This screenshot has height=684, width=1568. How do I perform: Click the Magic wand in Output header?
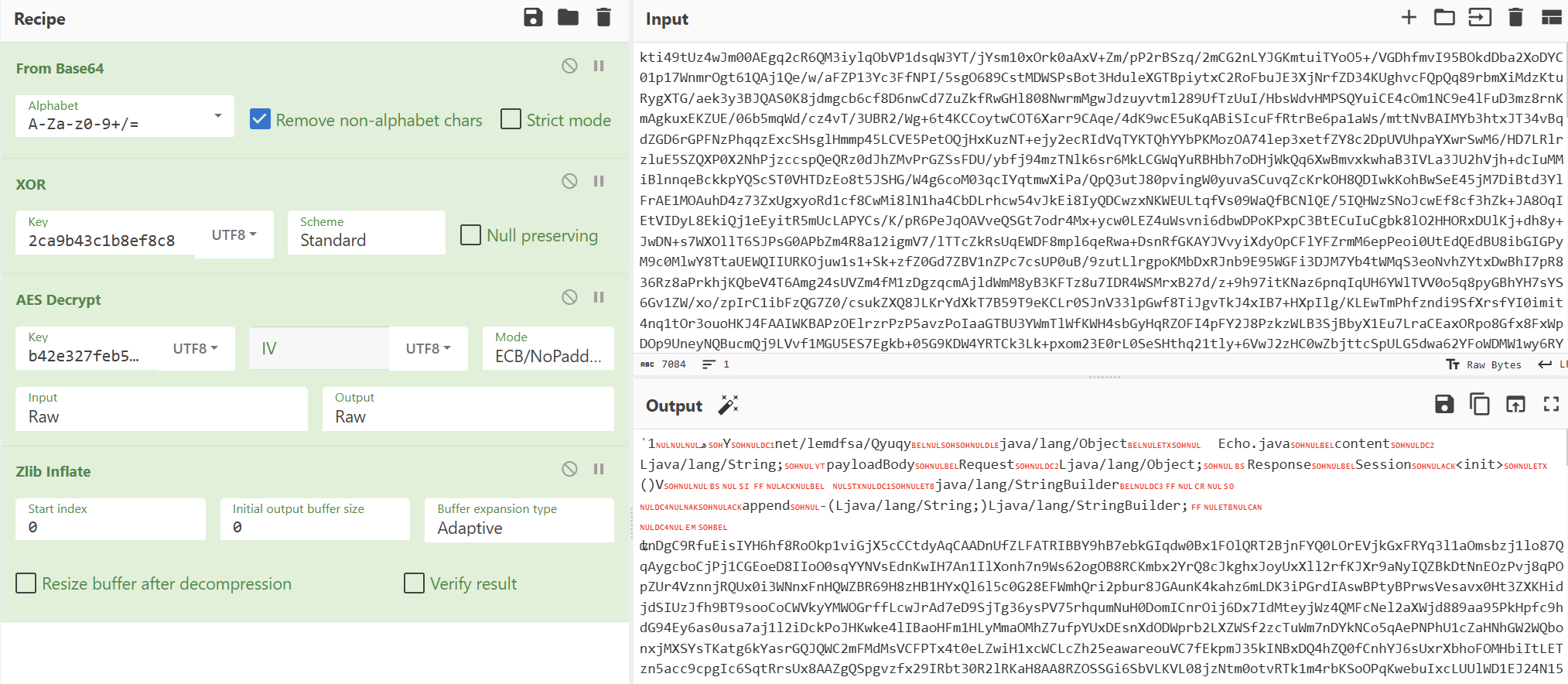729,405
